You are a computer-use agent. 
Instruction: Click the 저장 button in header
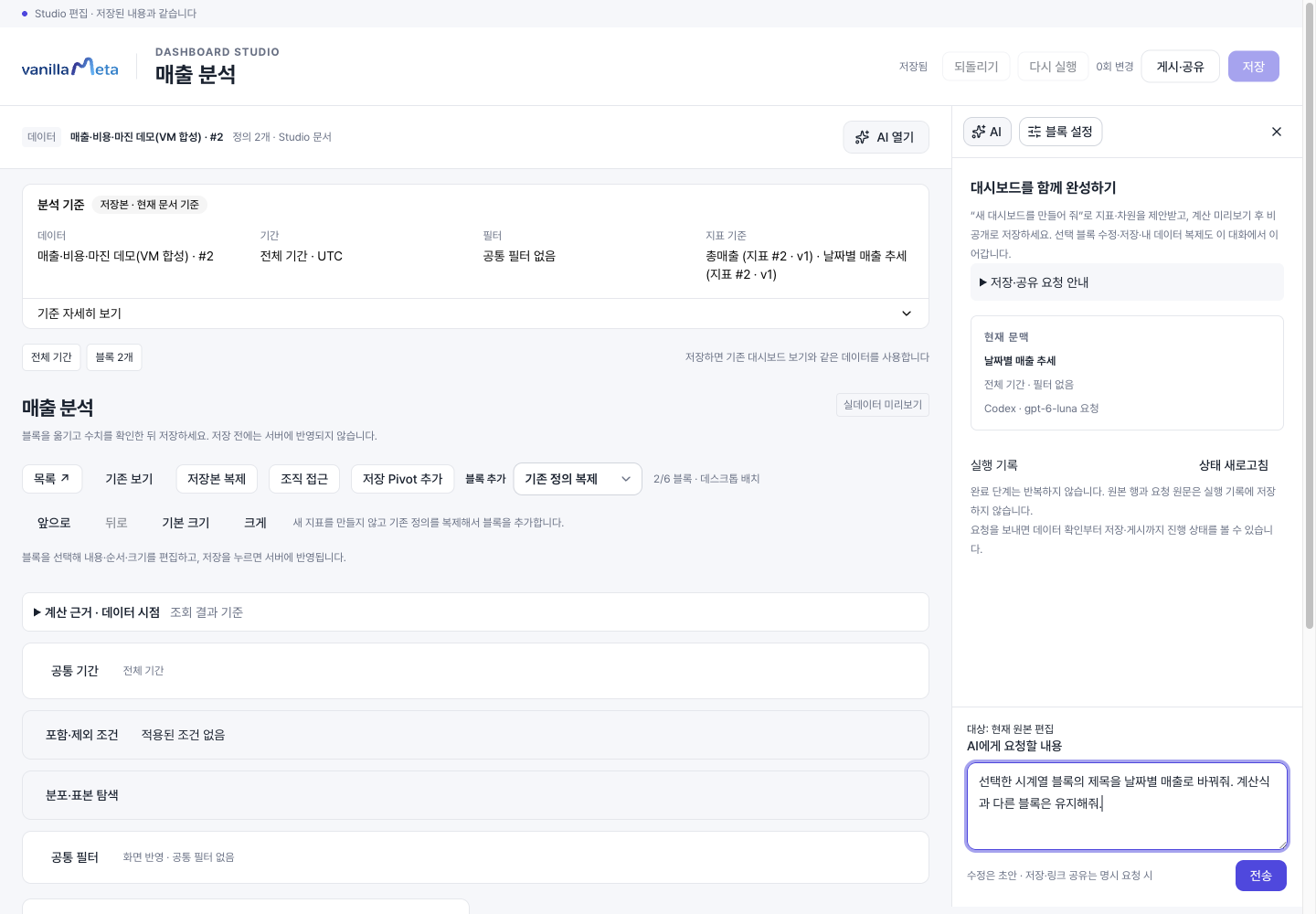[1254, 67]
